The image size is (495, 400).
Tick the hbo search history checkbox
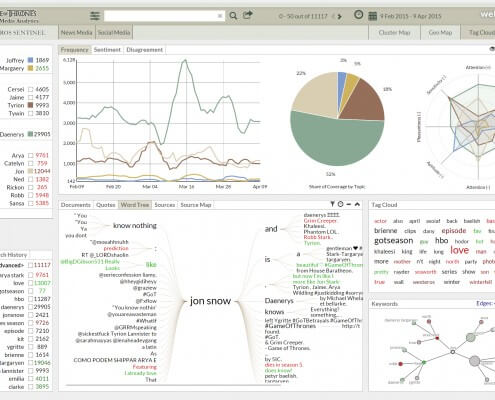point(31,299)
